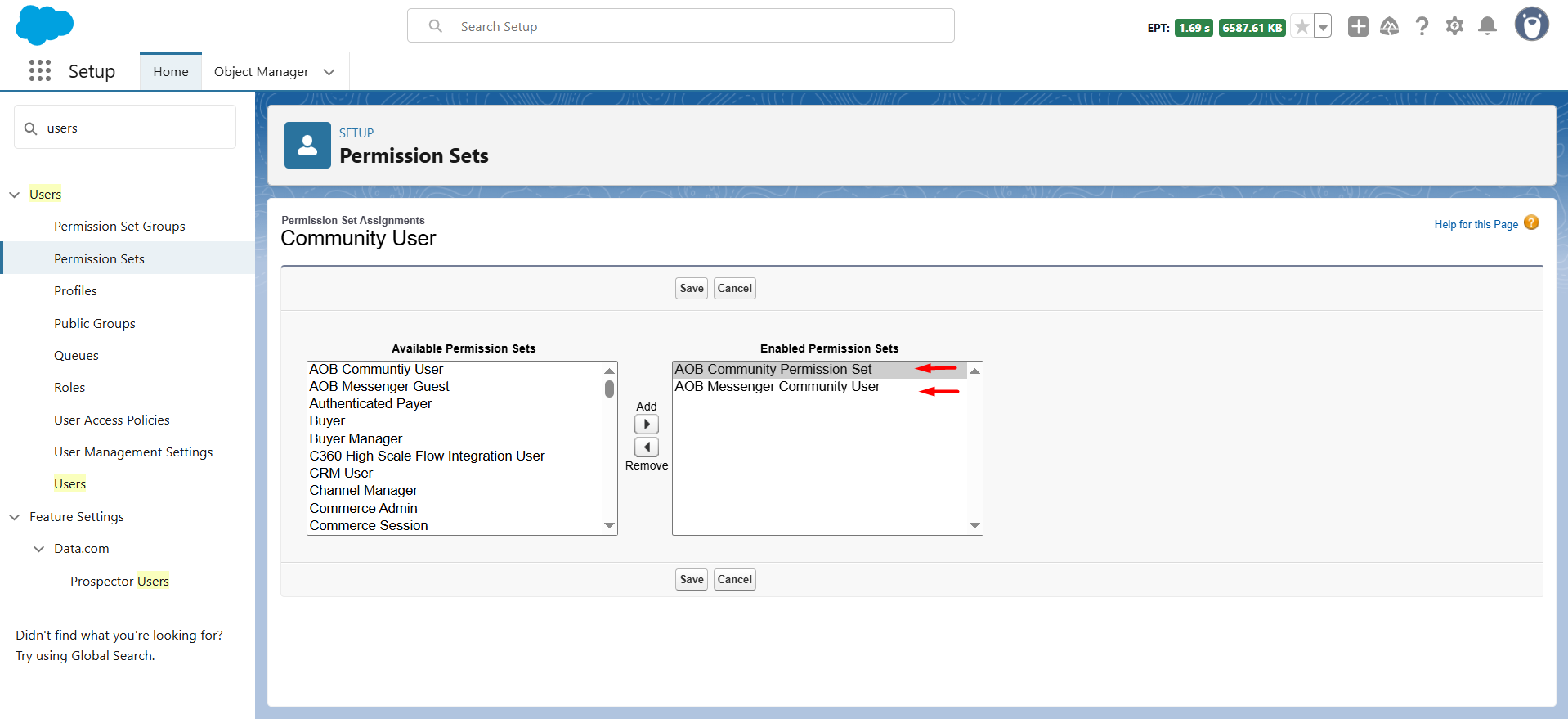The image size is (1568, 719).
Task: Open Permission Sets in sidebar
Action: click(x=99, y=259)
